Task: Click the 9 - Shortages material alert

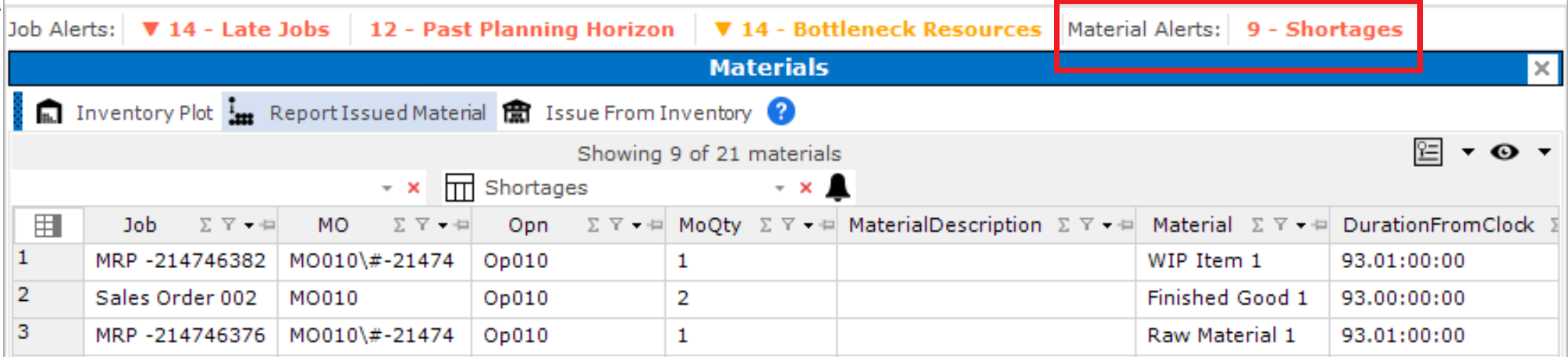Action: (1325, 29)
